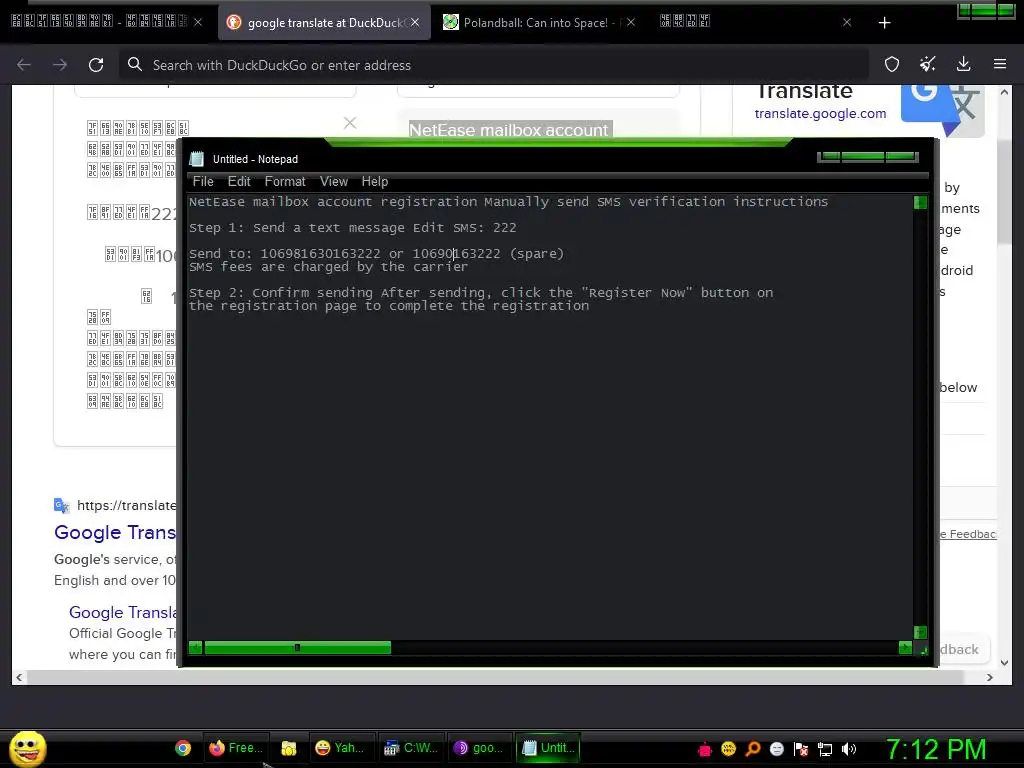Screen dimensions: 1024x768
Task: Open the browser downloads panel
Action: point(963,64)
